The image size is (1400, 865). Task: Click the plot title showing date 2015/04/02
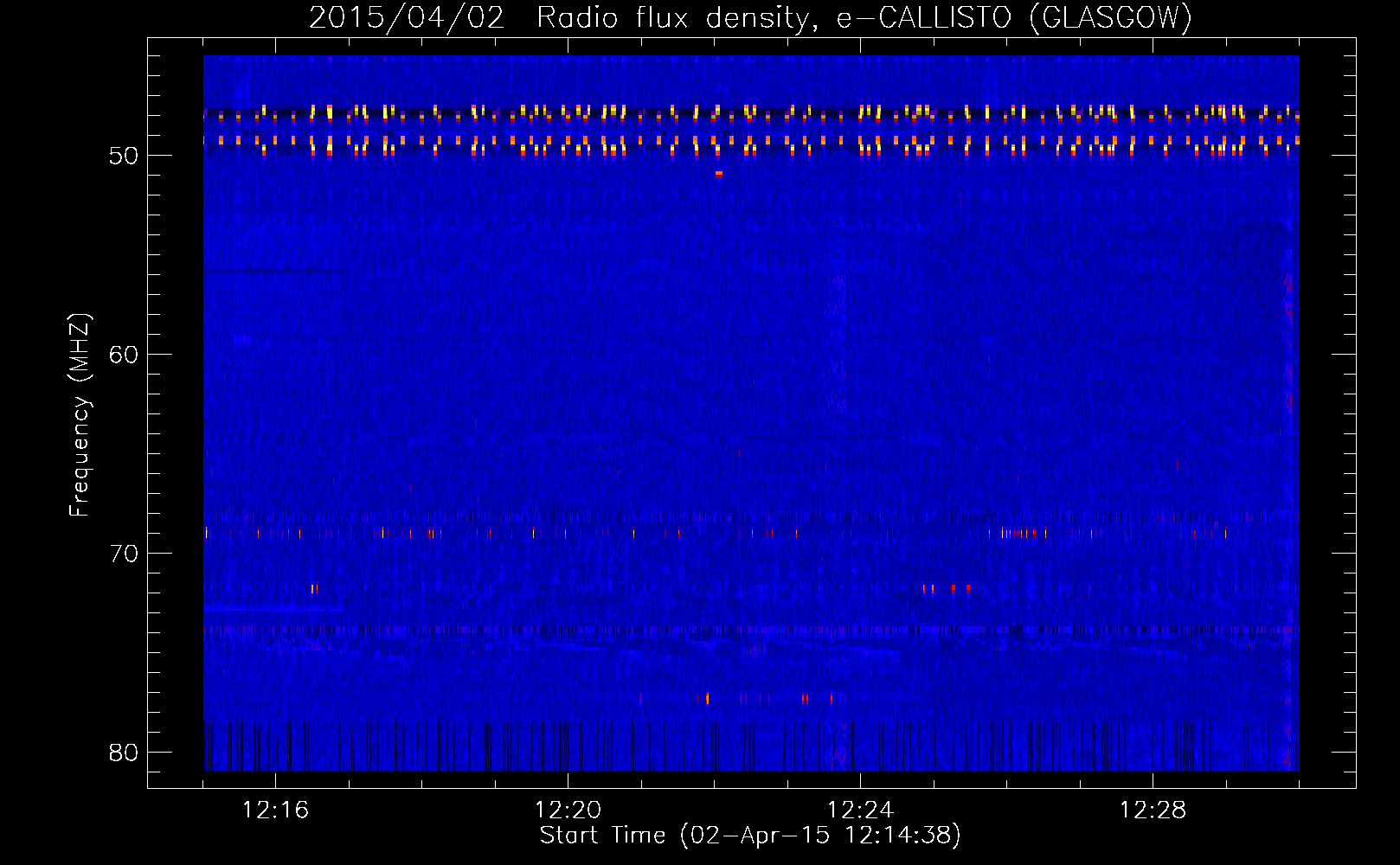pos(750,17)
